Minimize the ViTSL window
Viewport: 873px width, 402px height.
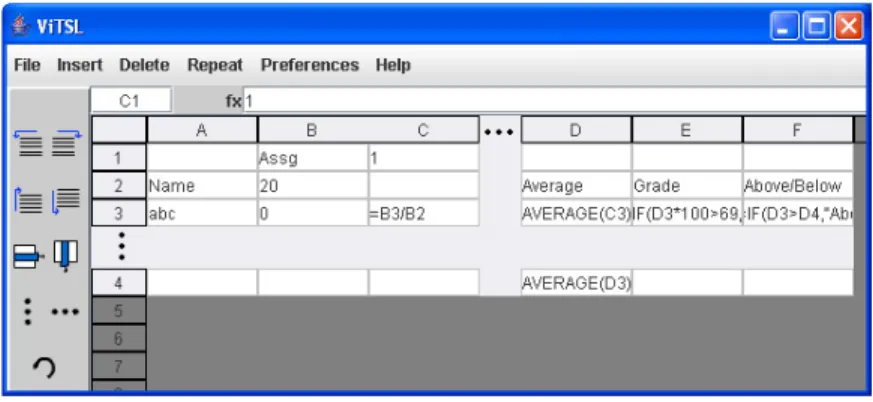click(x=784, y=26)
